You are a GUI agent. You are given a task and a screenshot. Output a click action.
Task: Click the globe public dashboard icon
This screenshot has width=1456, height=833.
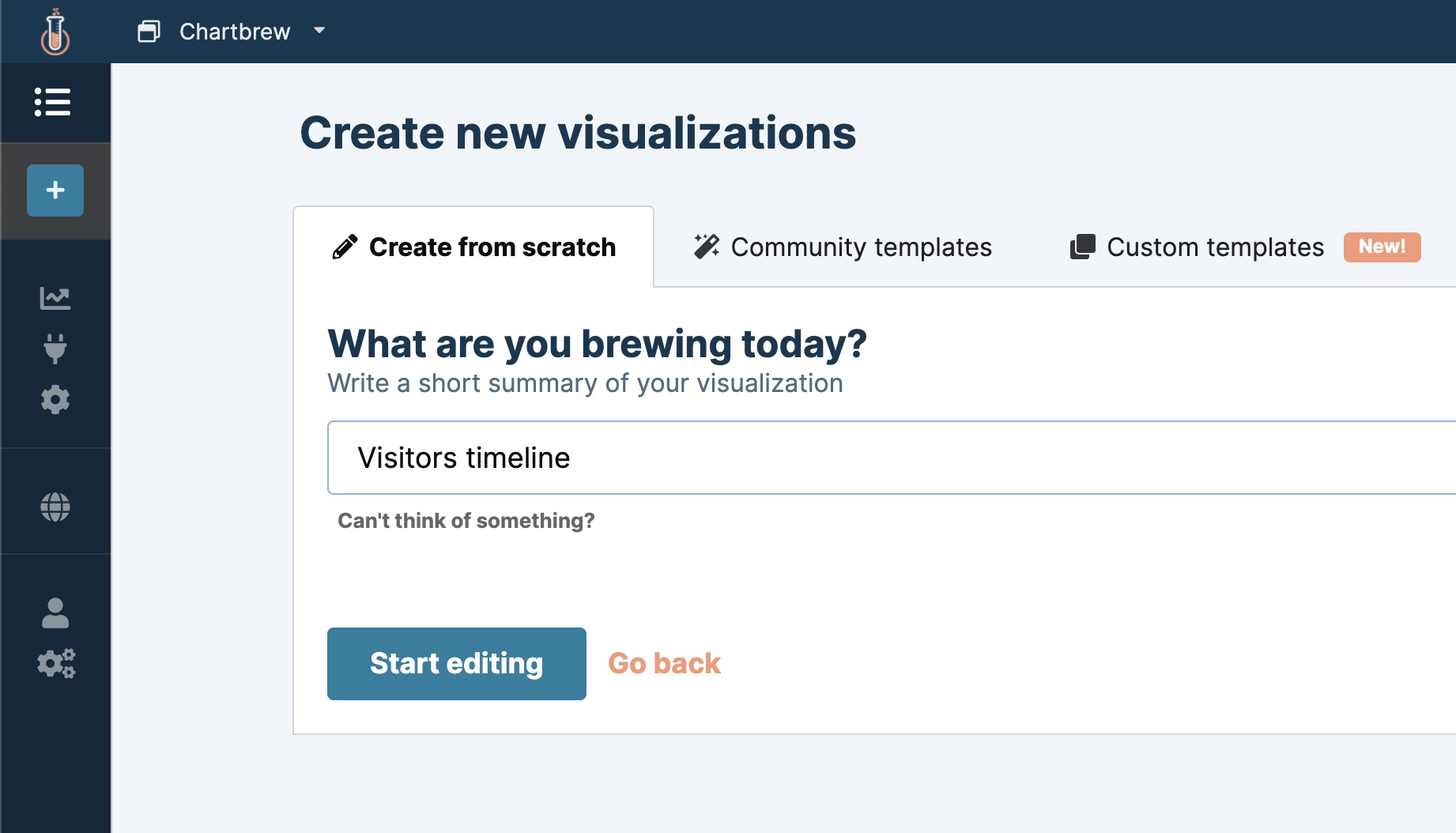pos(55,507)
